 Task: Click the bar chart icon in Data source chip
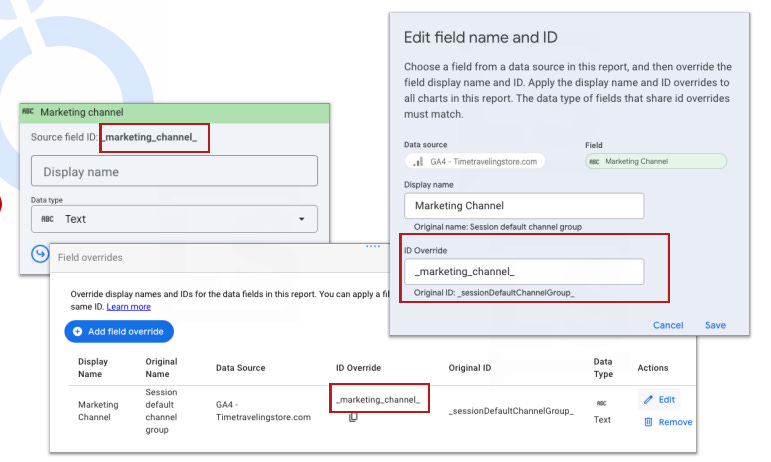pyautogui.click(x=418, y=161)
